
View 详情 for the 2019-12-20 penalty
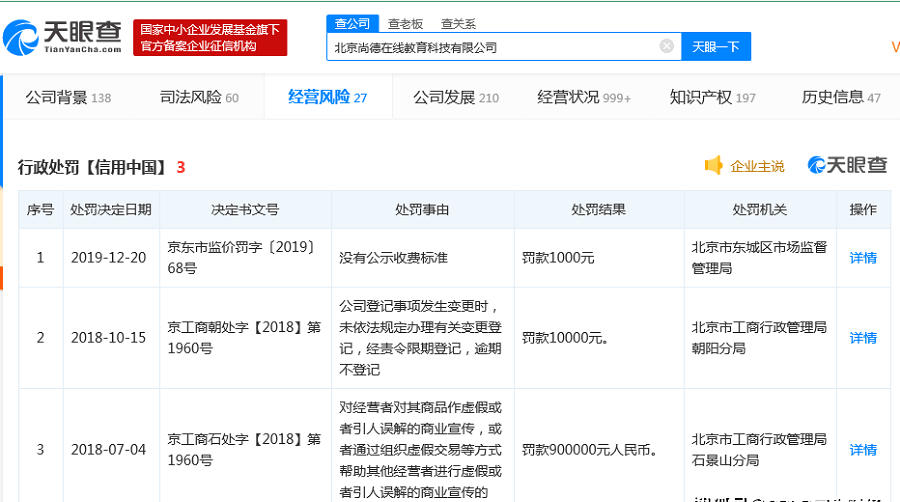(863, 258)
